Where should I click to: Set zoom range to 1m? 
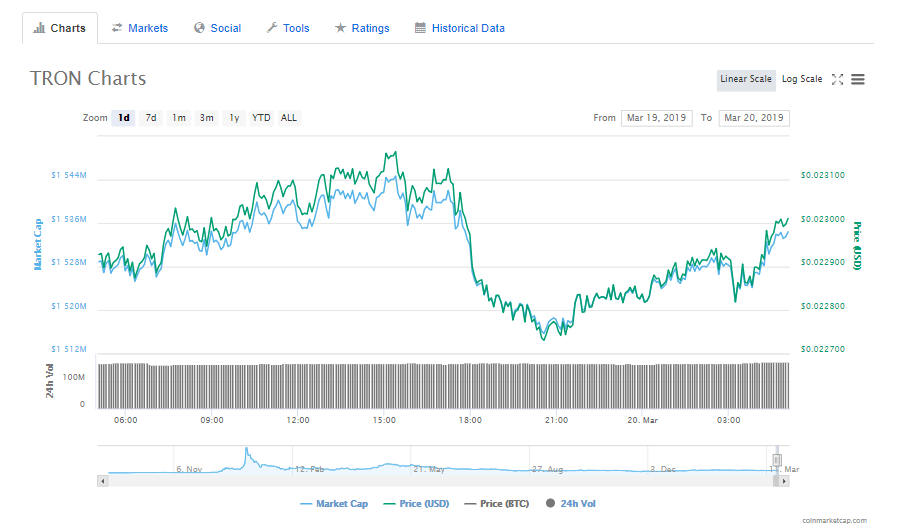click(x=179, y=118)
